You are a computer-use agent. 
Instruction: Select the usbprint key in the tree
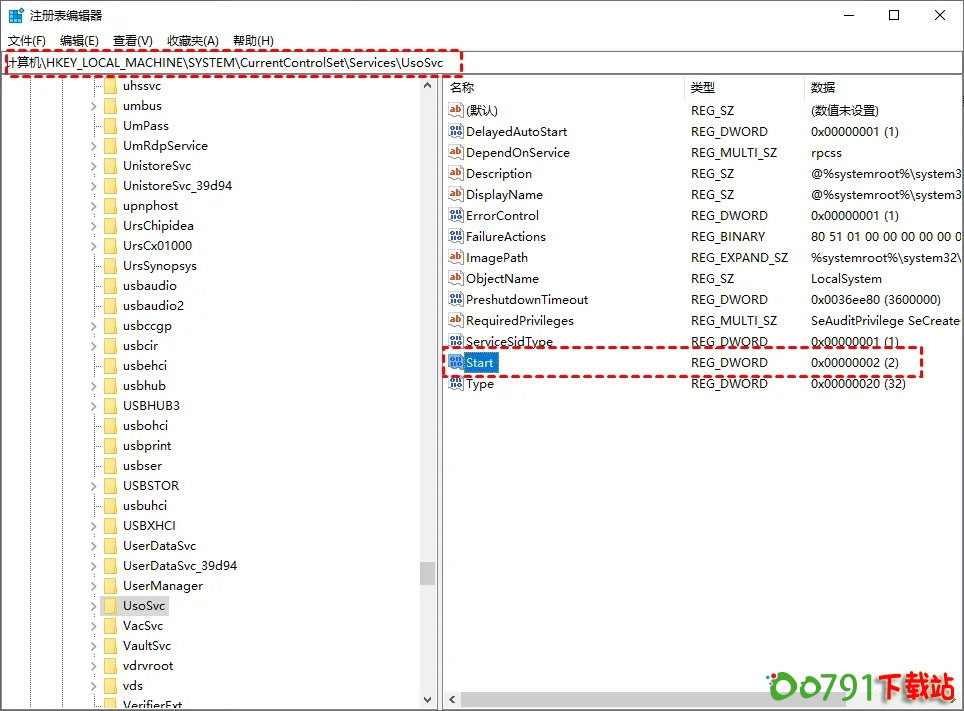click(x=147, y=446)
